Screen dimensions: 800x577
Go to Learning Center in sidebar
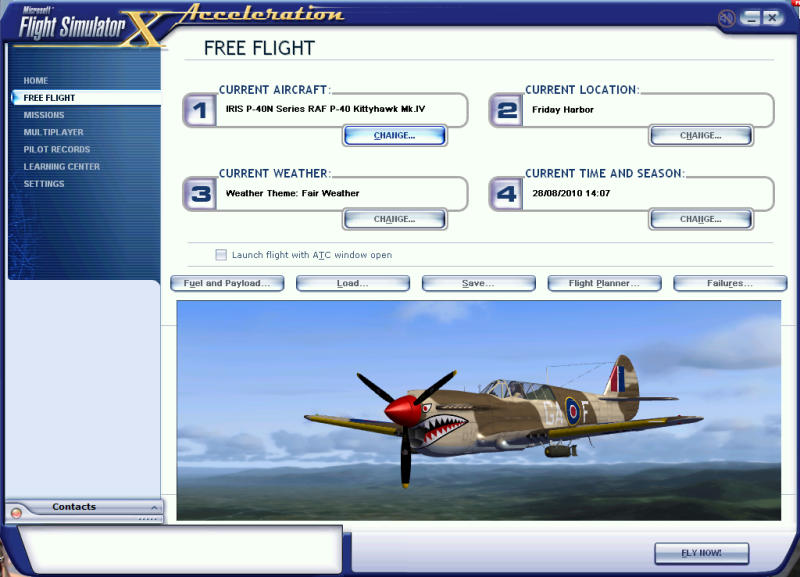click(x=62, y=167)
